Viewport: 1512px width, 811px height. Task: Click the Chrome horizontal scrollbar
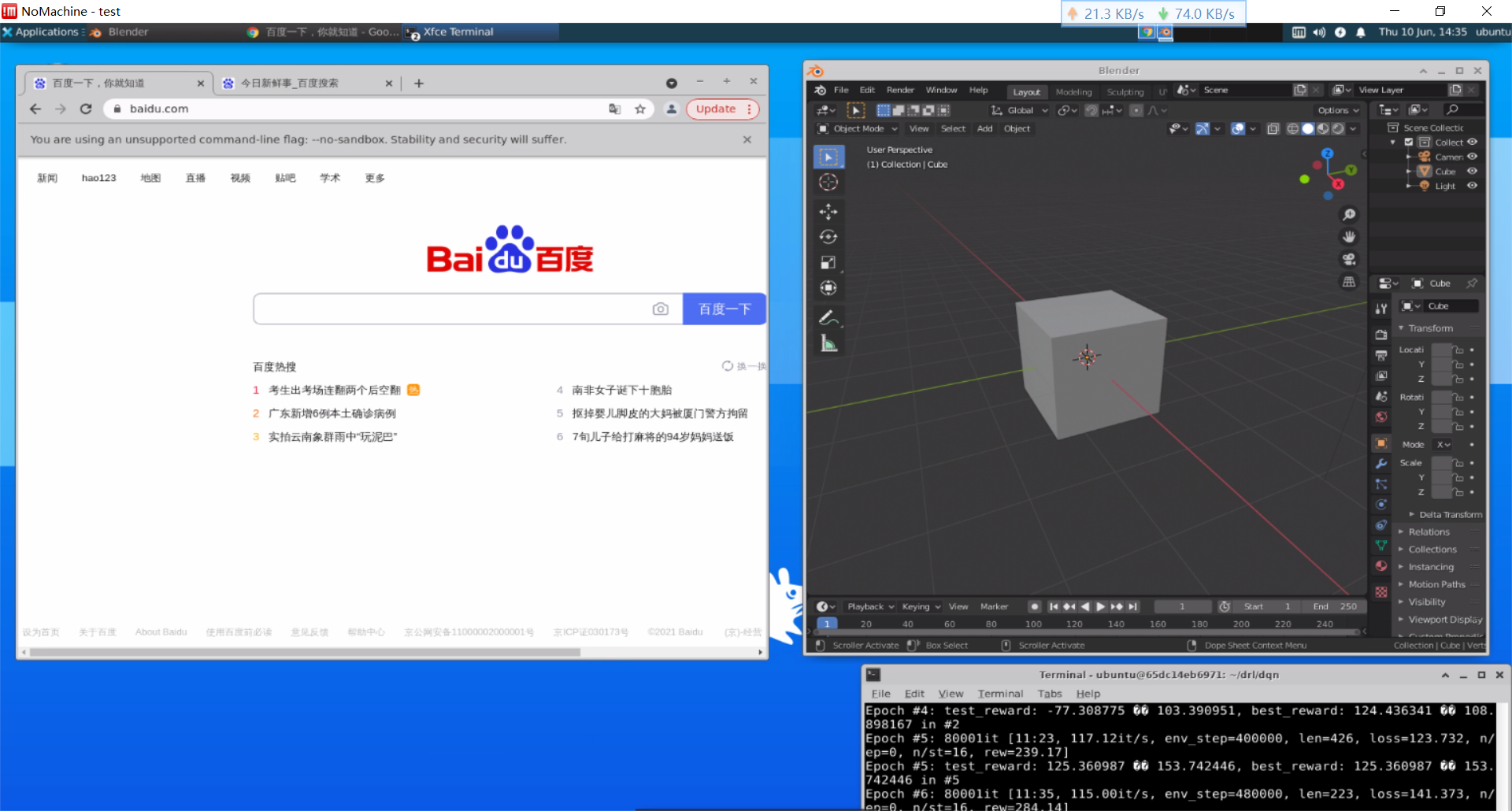tap(305, 653)
